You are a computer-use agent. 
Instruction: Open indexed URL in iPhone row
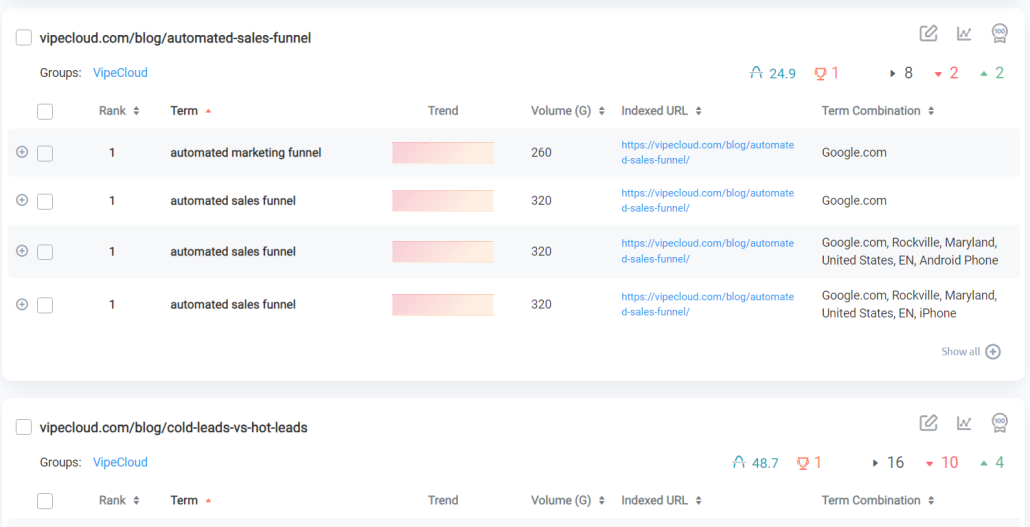[x=708, y=304]
